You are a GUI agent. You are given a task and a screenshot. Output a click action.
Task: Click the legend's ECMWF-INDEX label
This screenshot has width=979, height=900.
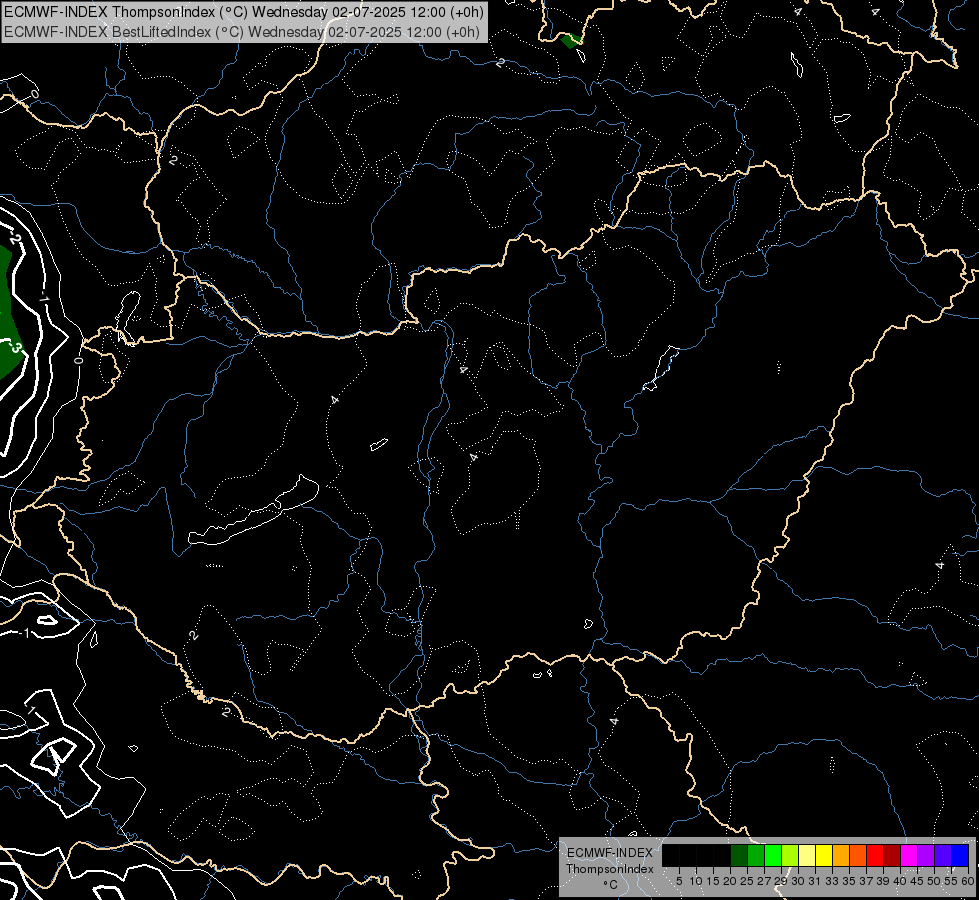click(609, 853)
